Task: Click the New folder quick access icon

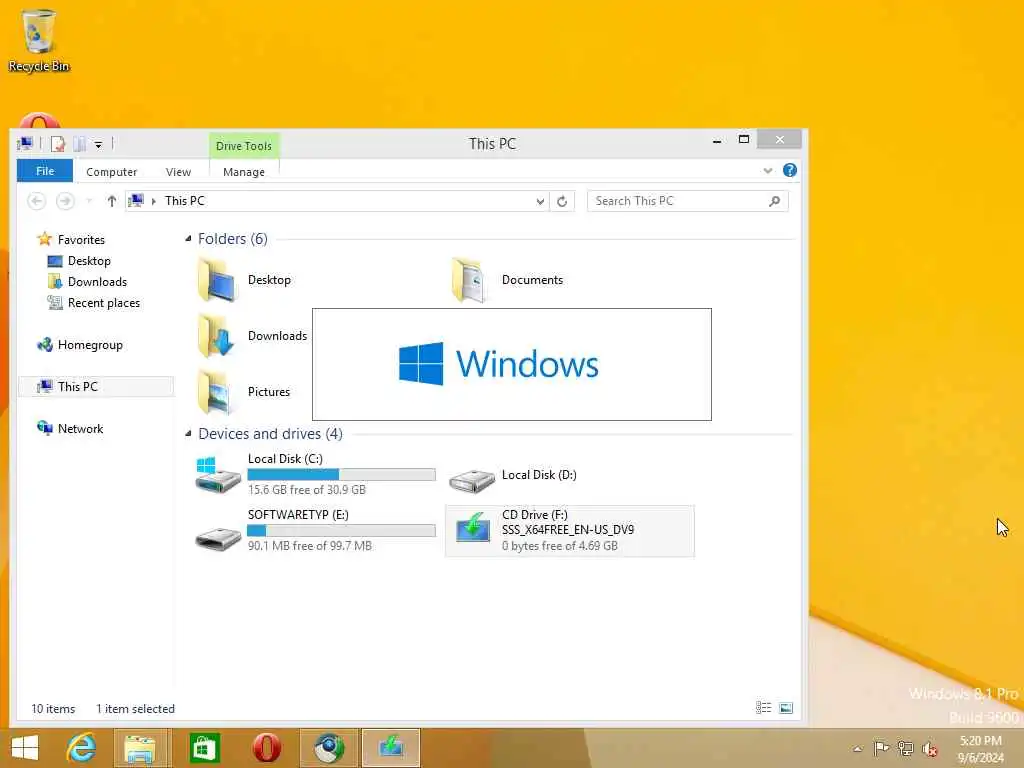Action: coord(80,144)
